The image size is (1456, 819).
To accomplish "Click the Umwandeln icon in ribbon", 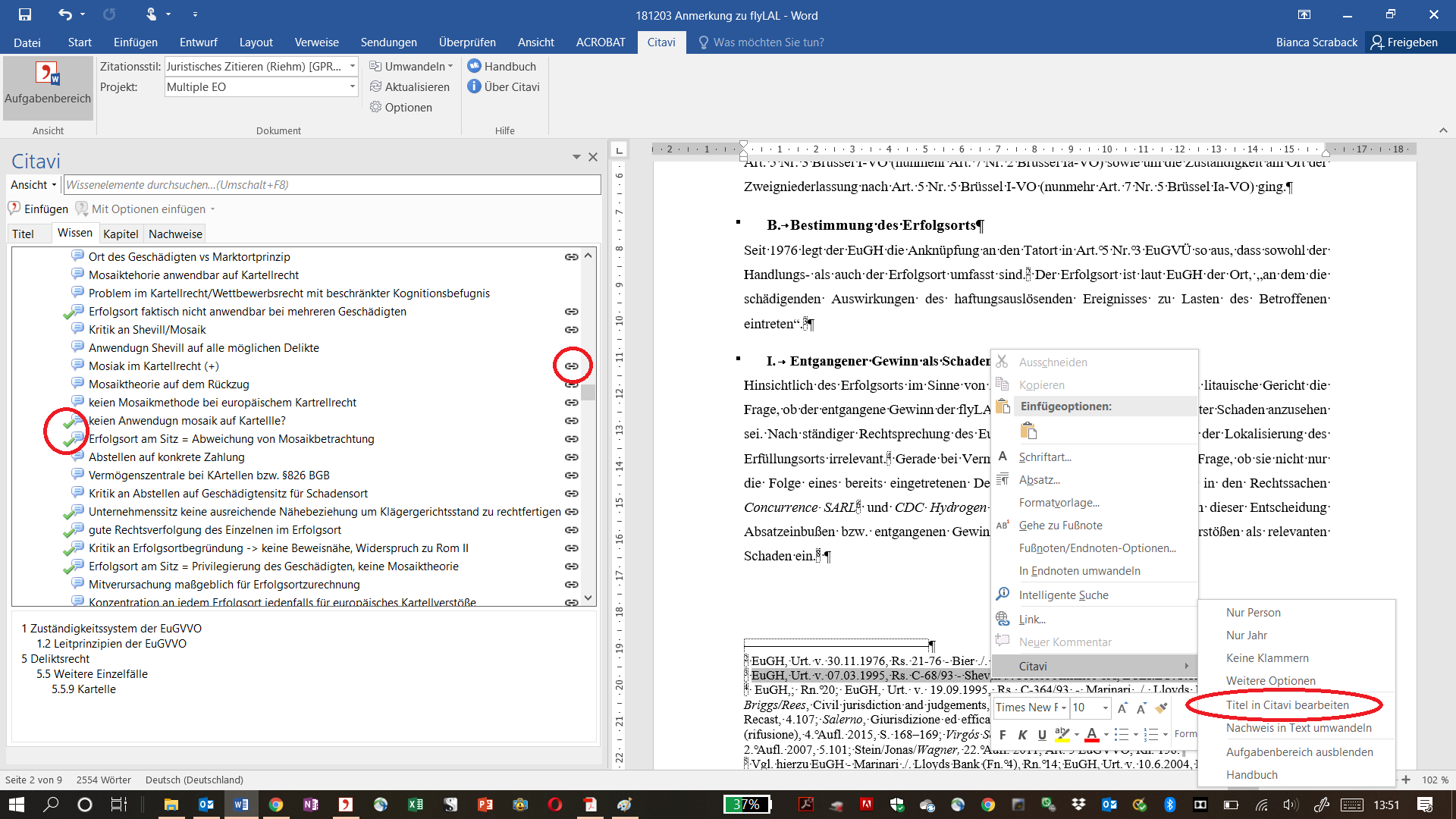I will click(x=375, y=66).
